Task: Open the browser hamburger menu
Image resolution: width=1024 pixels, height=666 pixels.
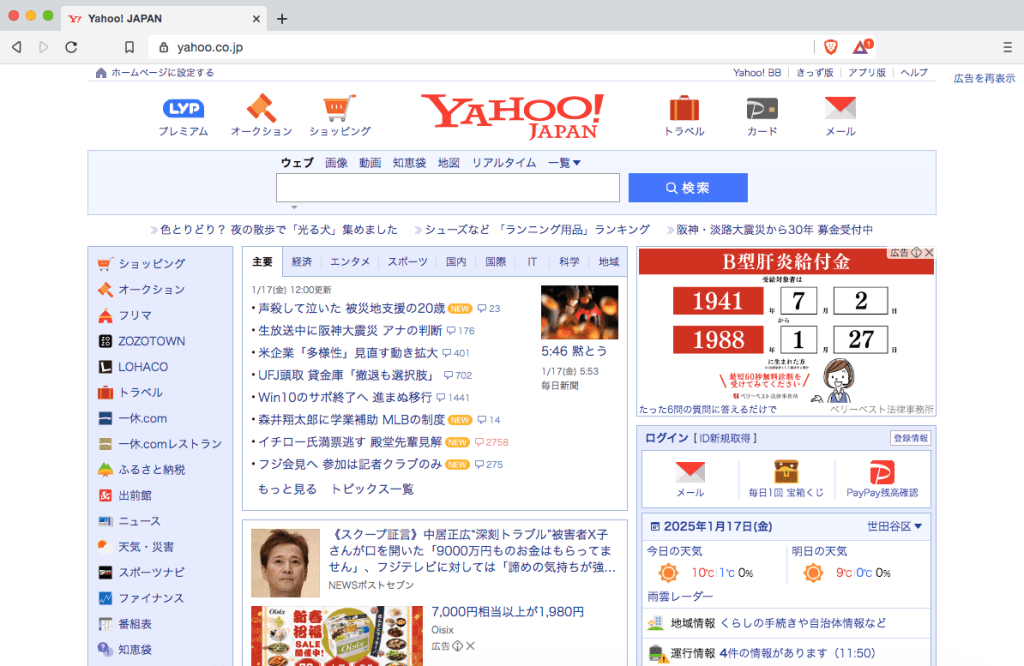Action: [x=1008, y=47]
